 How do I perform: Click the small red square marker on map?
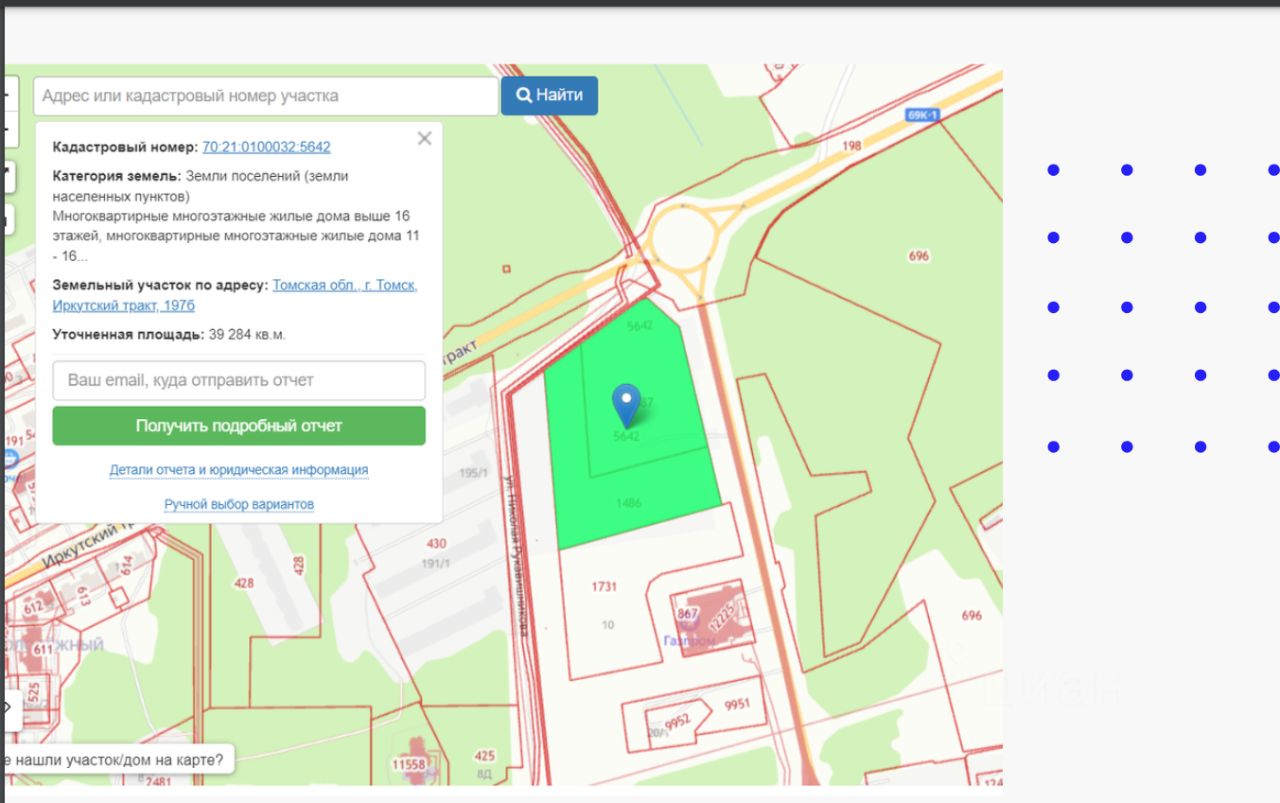pyautogui.click(x=507, y=269)
